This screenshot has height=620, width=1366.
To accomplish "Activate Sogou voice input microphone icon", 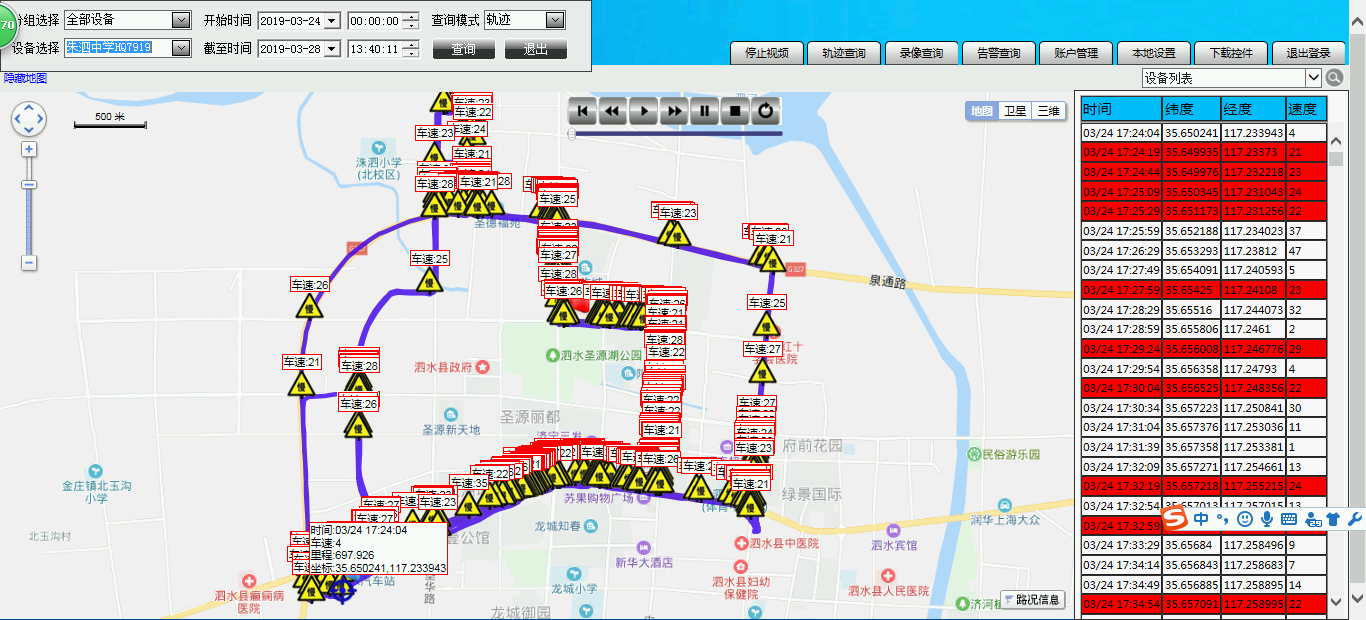I will (1267, 519).
